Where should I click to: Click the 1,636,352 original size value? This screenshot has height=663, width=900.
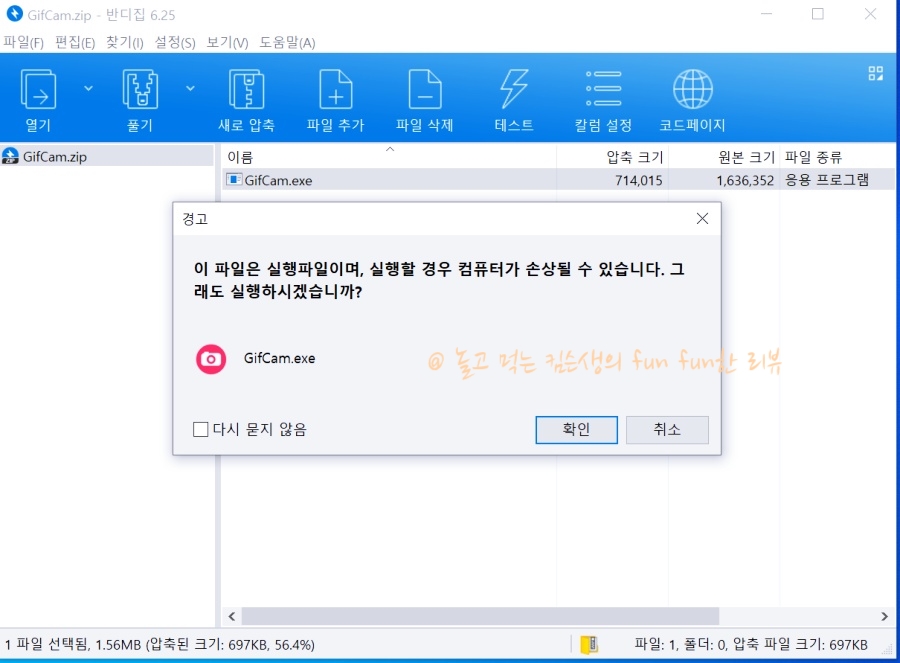click(x=745, y=180)
